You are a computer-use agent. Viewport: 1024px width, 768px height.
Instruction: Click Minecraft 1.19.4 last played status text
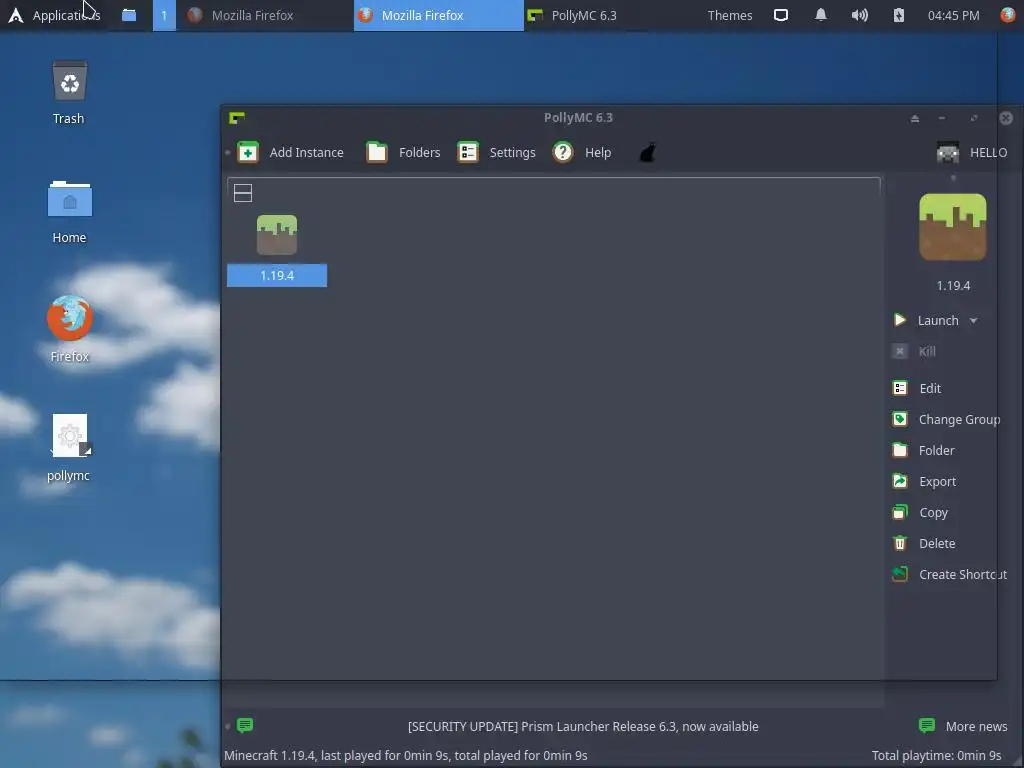pos(406,756)
